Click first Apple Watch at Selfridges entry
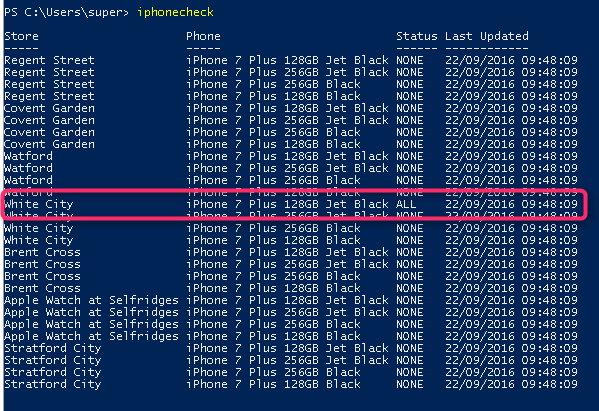The height and width of the screenshot is (411, 599). tap(91, 300)
